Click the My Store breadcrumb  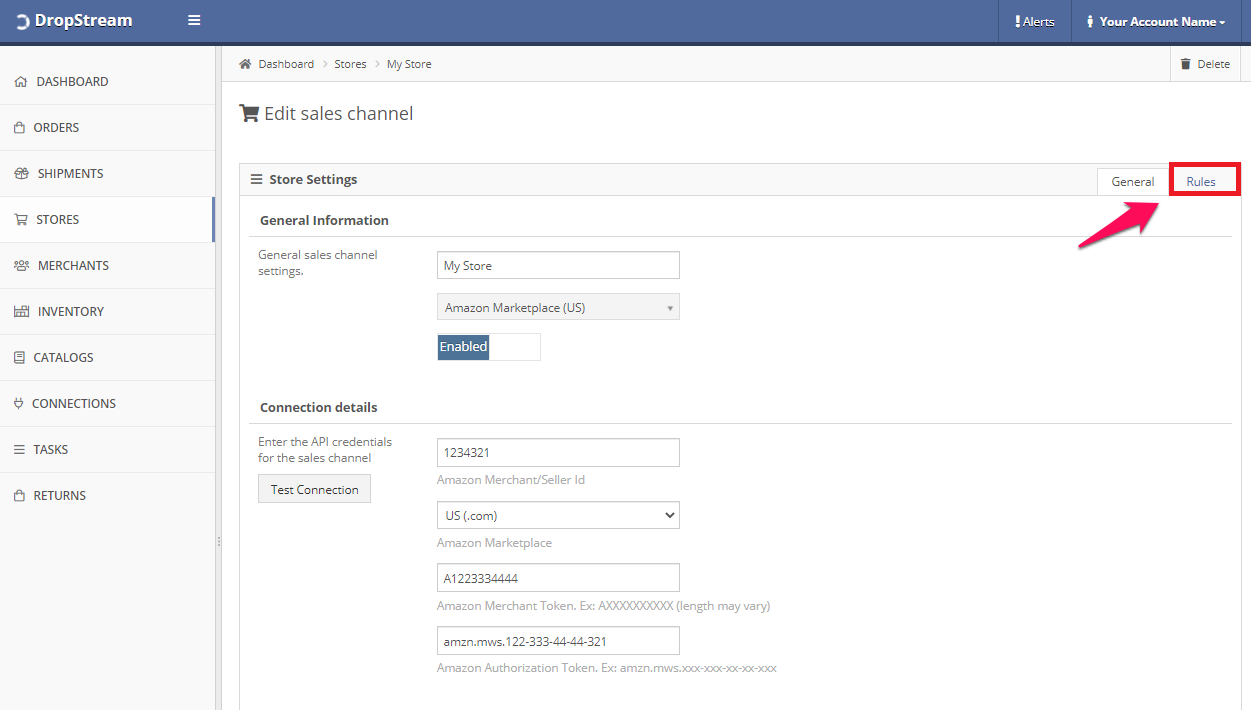409,64
